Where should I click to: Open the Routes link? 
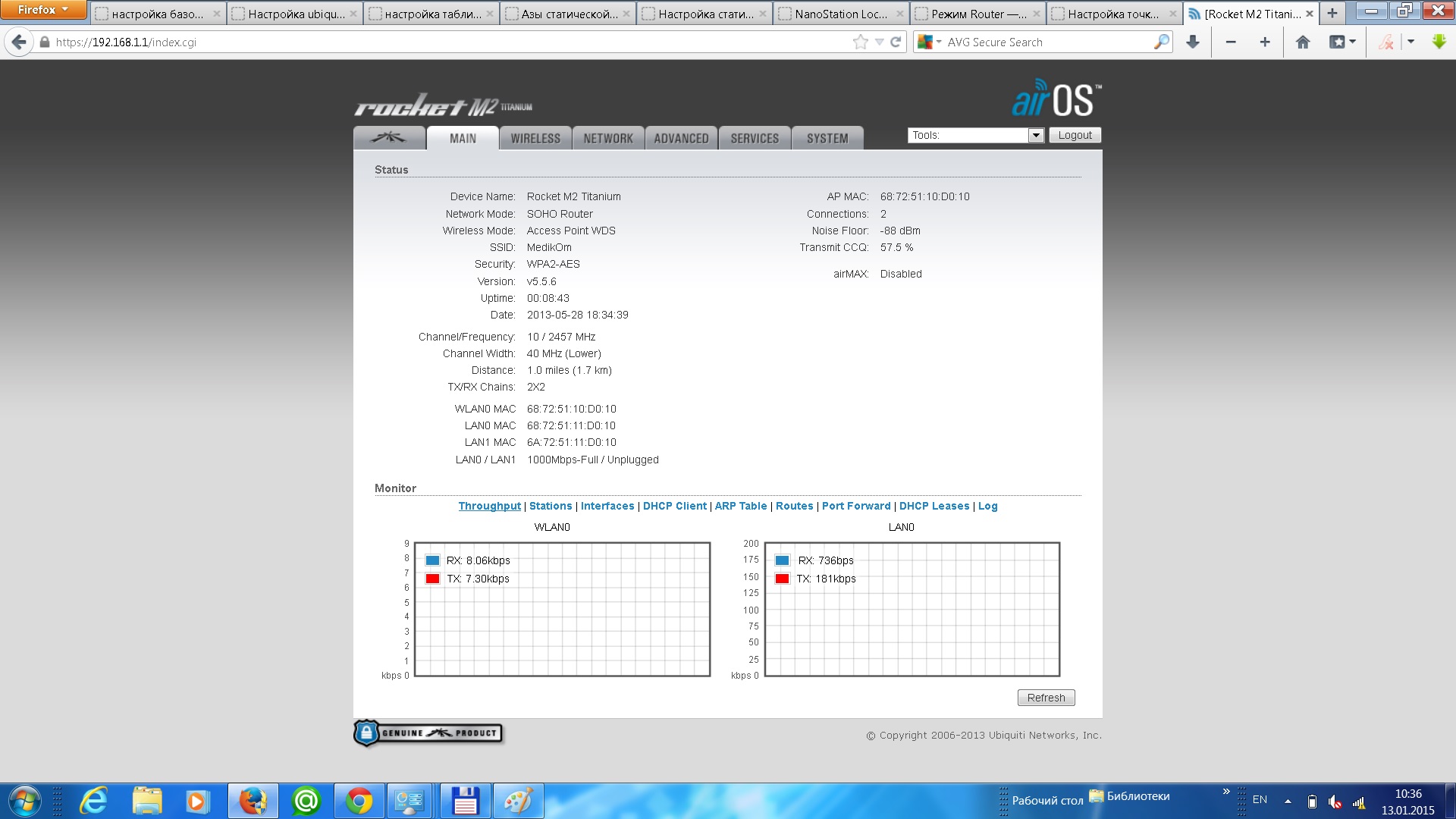coord(794,506)
